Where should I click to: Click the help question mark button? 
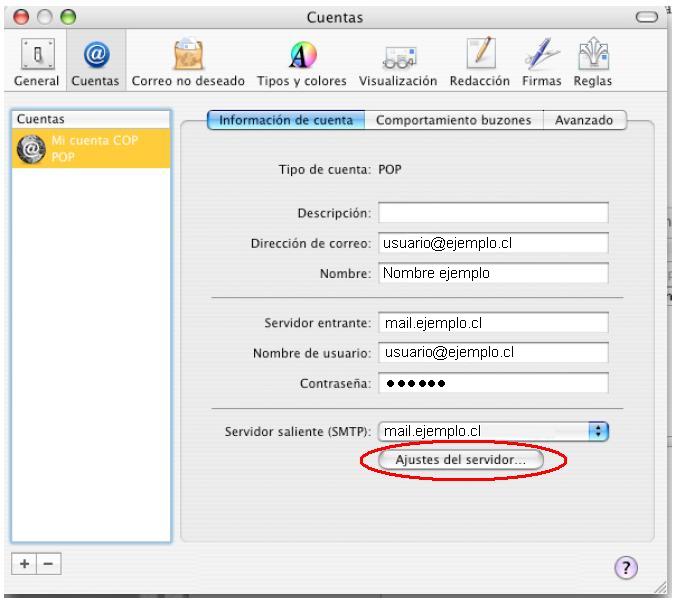click(626, 567)
